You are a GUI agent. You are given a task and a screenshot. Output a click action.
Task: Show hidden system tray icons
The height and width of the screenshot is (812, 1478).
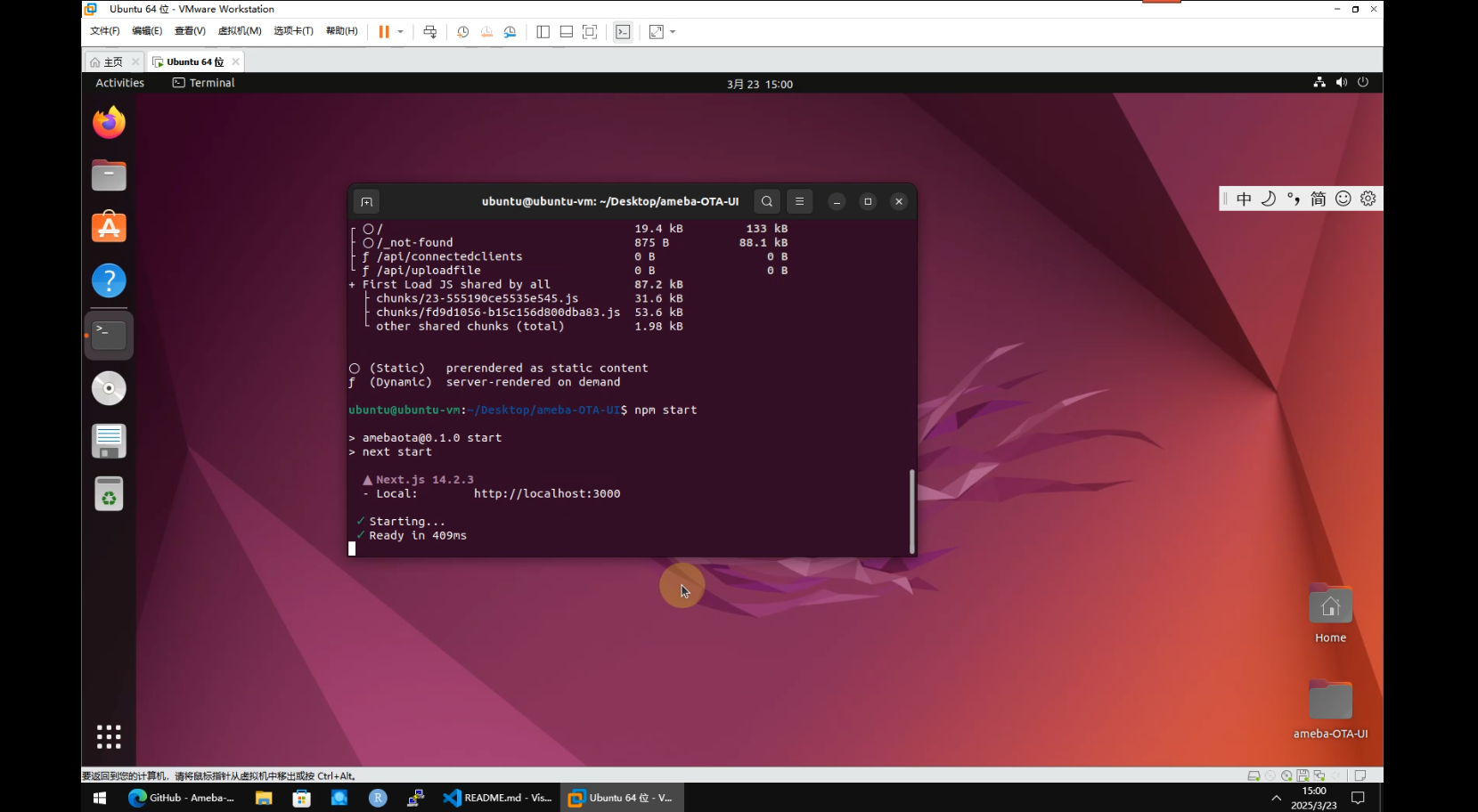(x=1277, y=798)
